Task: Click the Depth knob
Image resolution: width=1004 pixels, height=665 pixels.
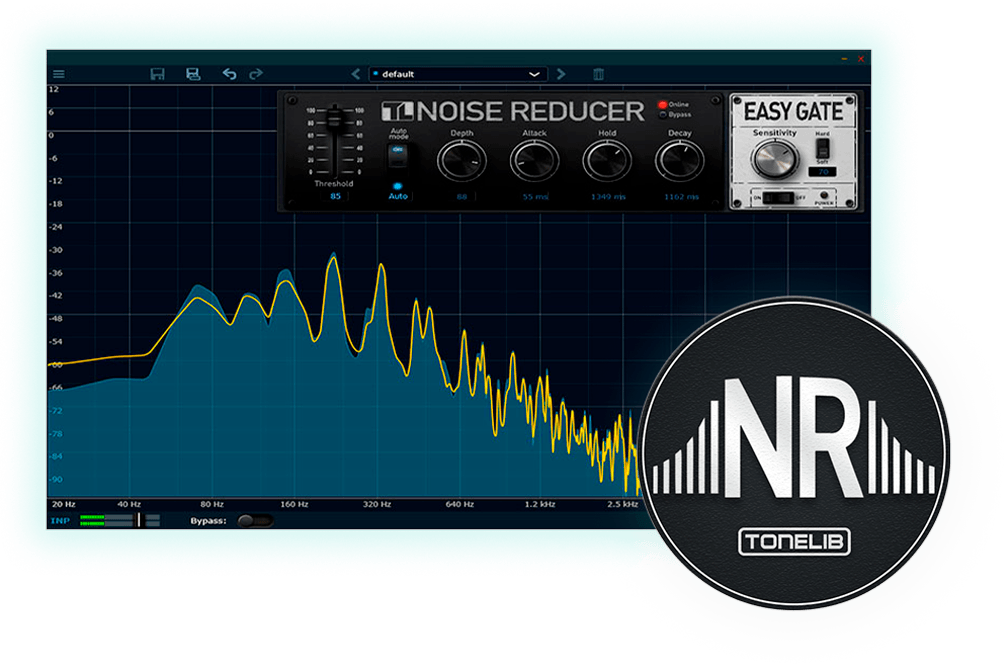Action: click(462, 160)
